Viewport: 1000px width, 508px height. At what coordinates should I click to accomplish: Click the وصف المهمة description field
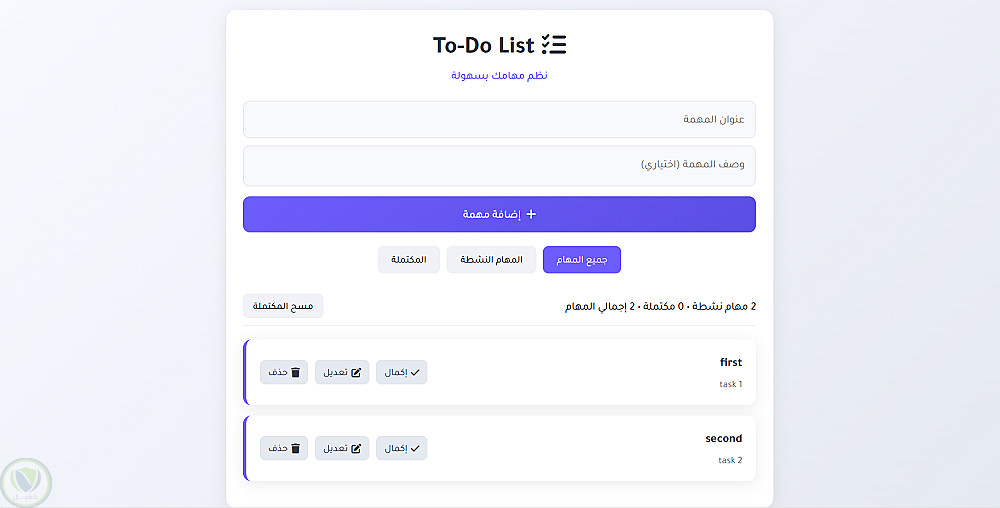coord(499,165)
